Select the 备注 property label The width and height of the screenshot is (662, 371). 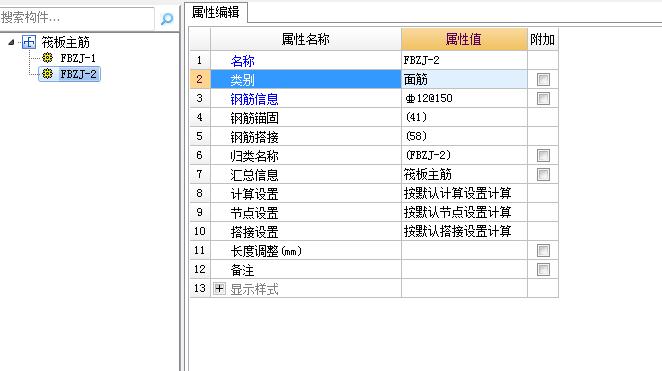tap(242, 270)
